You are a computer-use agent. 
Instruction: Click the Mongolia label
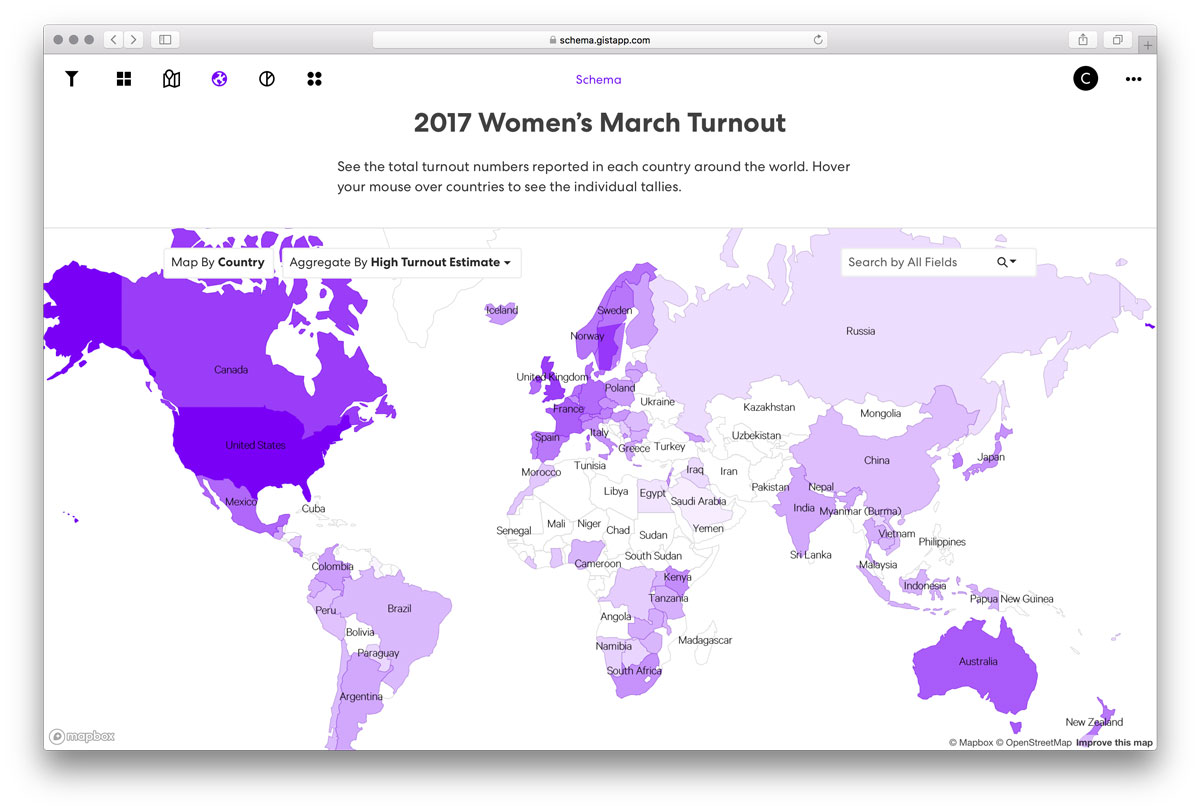pos(881,413)
